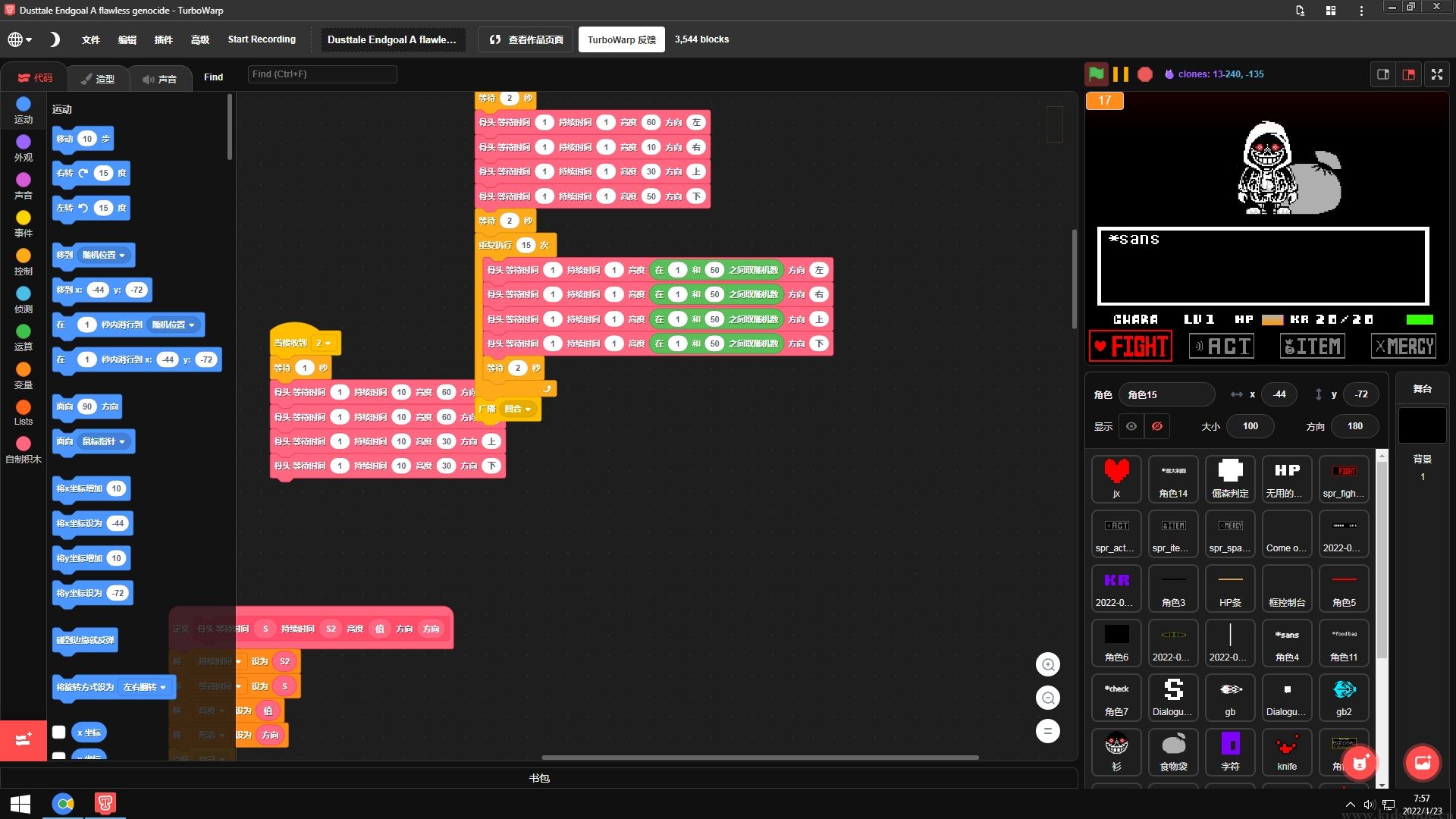This screenshot has width=1456, height=819.
Task: Open Chrome from the taskbar
Action: click(63, 804)
